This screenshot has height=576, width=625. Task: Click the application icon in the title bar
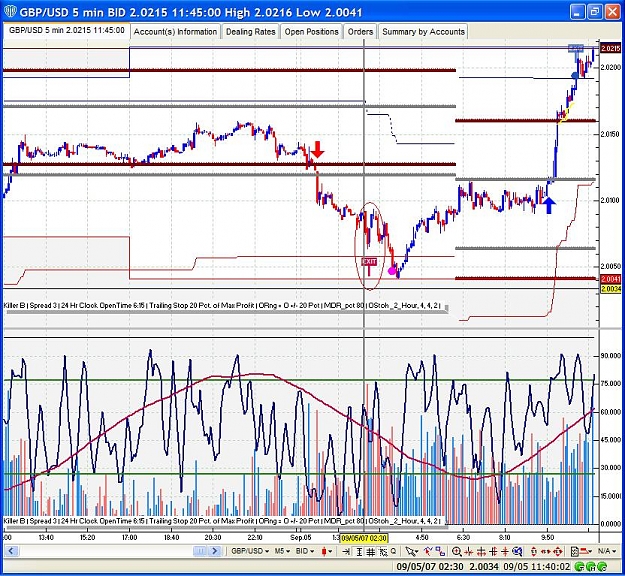10,11
